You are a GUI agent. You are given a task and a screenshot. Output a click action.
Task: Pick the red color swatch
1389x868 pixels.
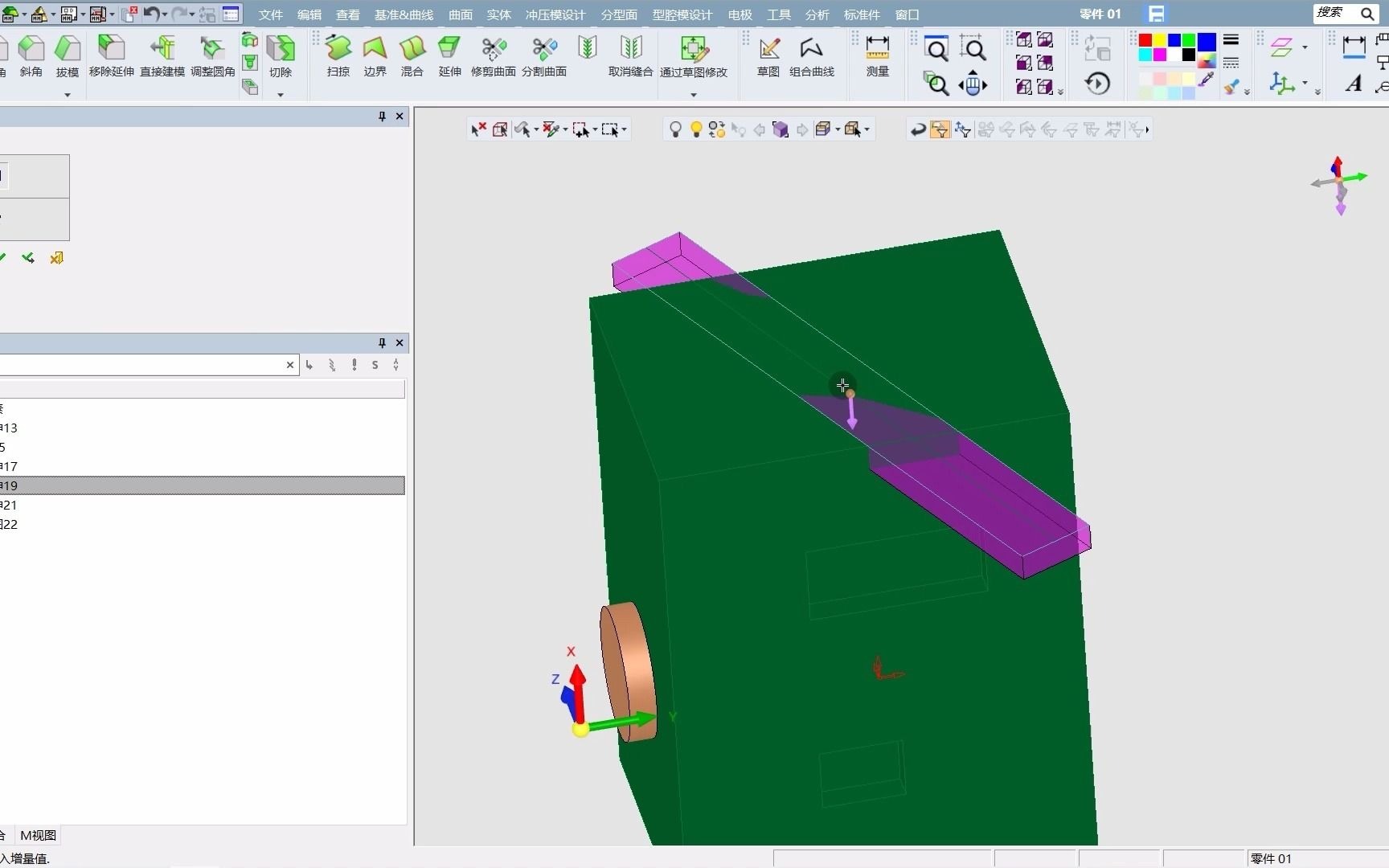click(1145, 40)
